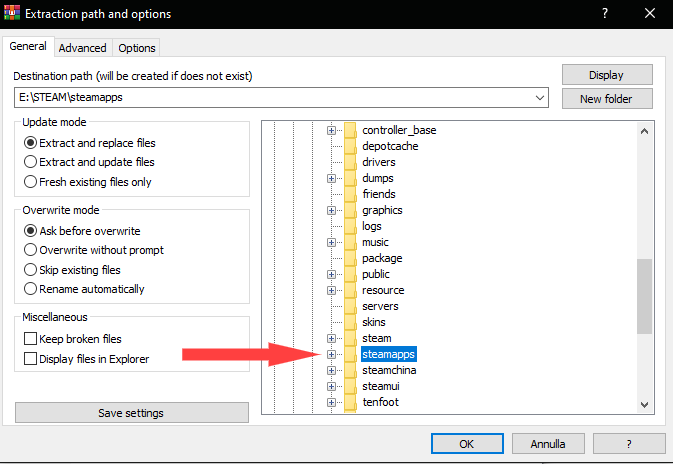This screenshot has width=673, height=464.
Task: Select Extract and update files option
Action: pyautogui.click(x=89, y=162)
